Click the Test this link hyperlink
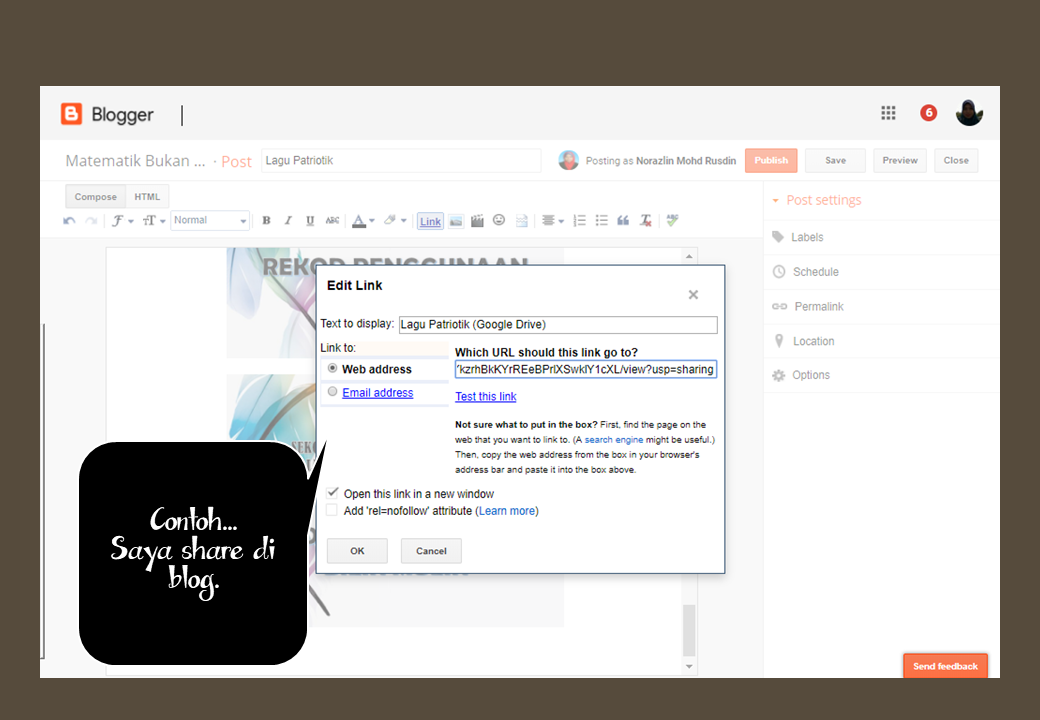This screenshot has width=1040, height=720. [486, 396]
